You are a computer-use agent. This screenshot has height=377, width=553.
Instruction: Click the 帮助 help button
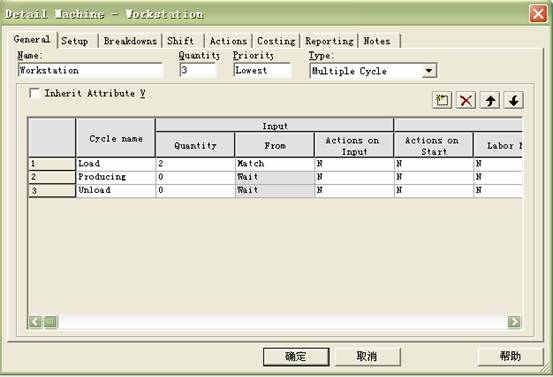point(510,356)
